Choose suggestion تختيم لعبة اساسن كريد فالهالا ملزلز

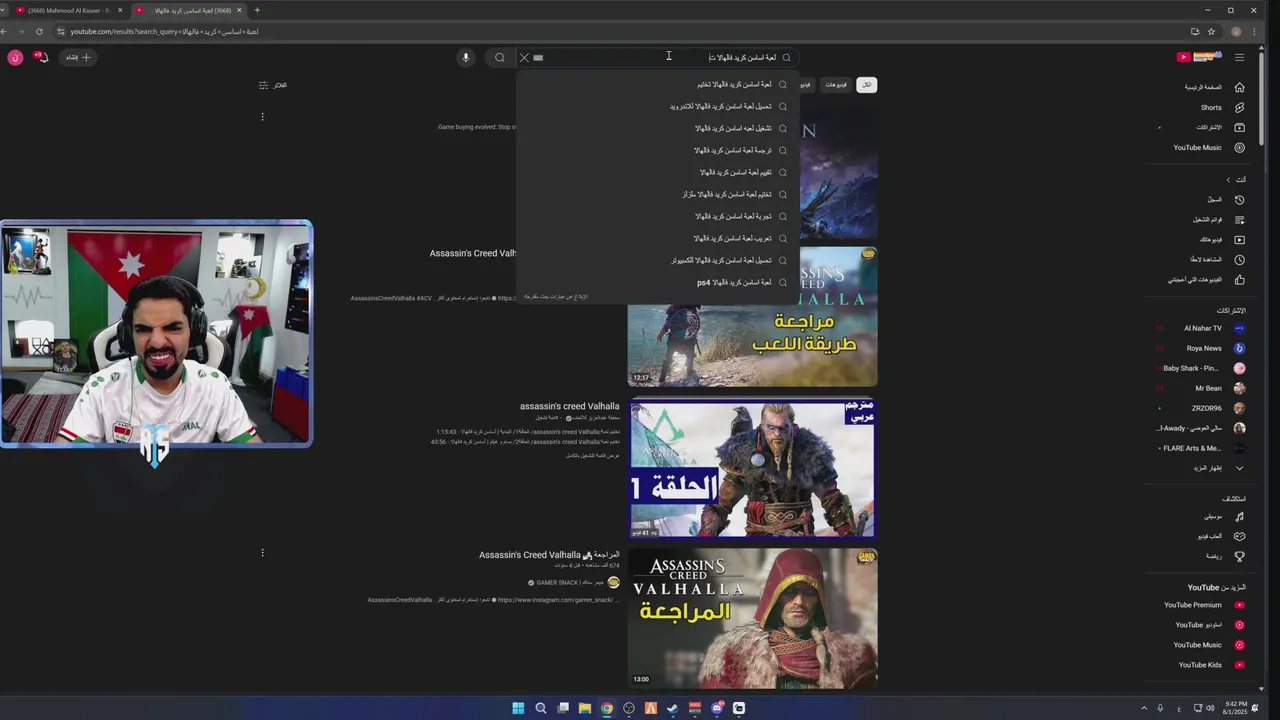[658, 194]
